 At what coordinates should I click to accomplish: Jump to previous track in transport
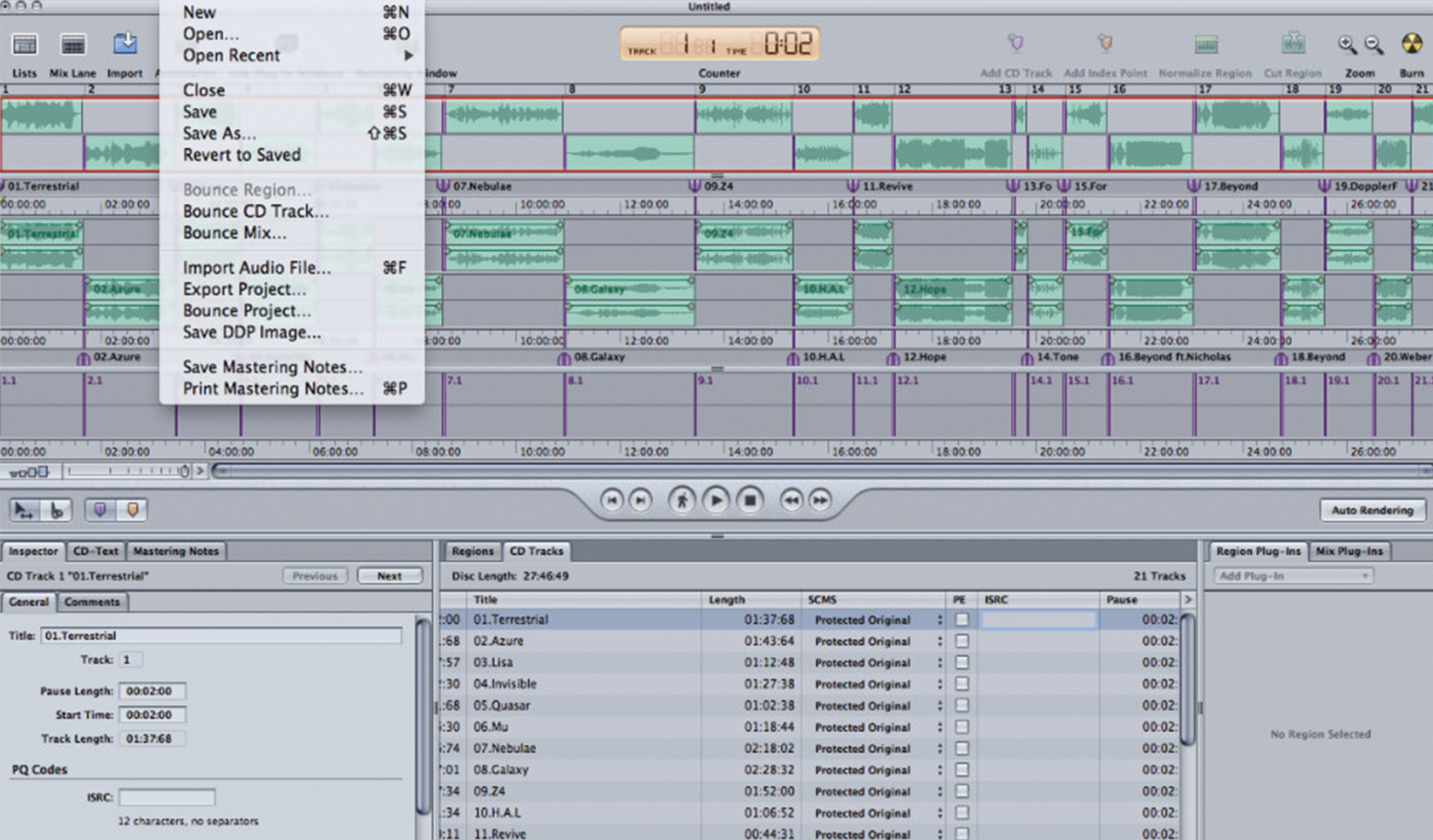click(612, 500)
